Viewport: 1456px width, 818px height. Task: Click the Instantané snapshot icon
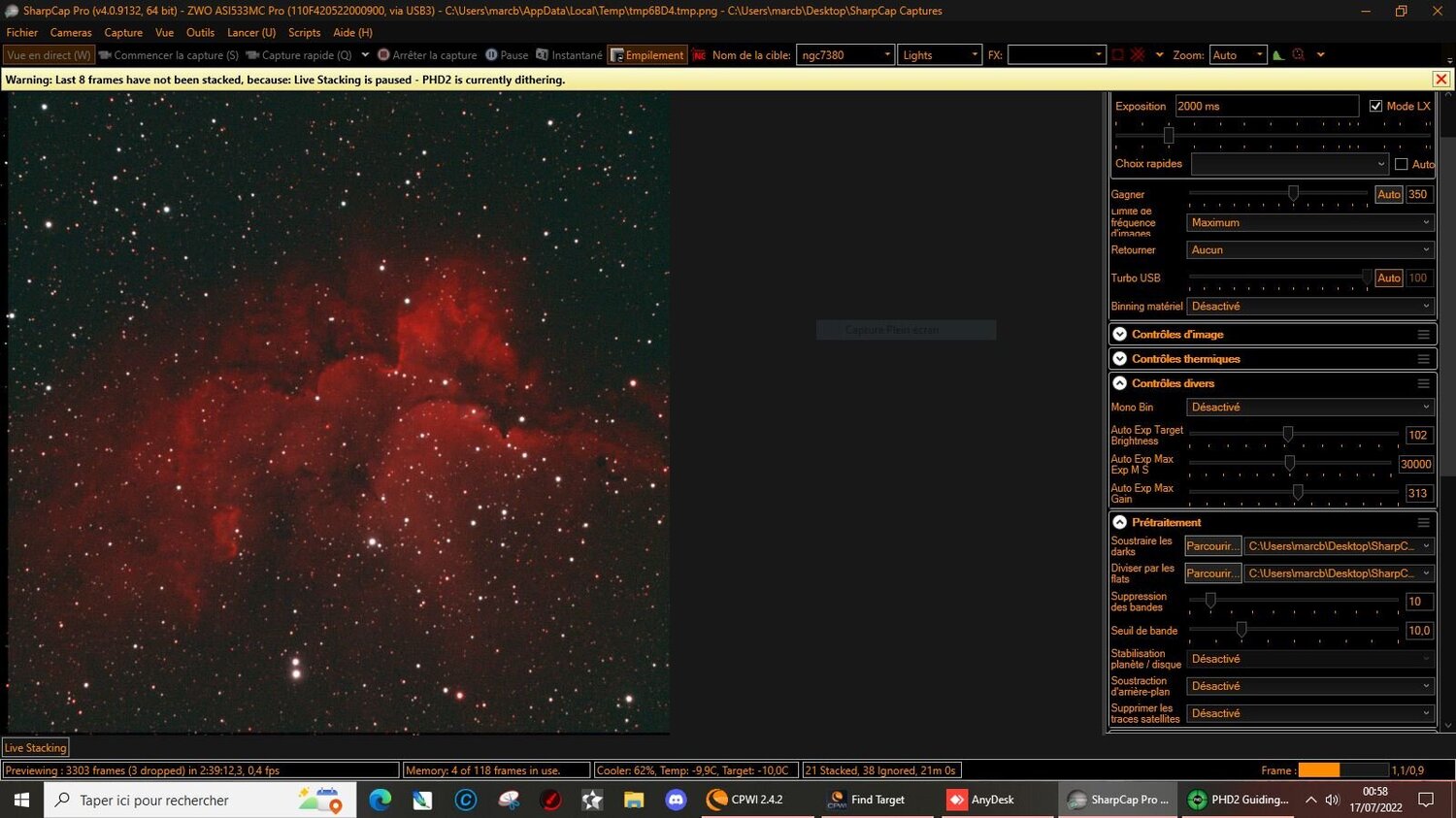pos(543,55)
